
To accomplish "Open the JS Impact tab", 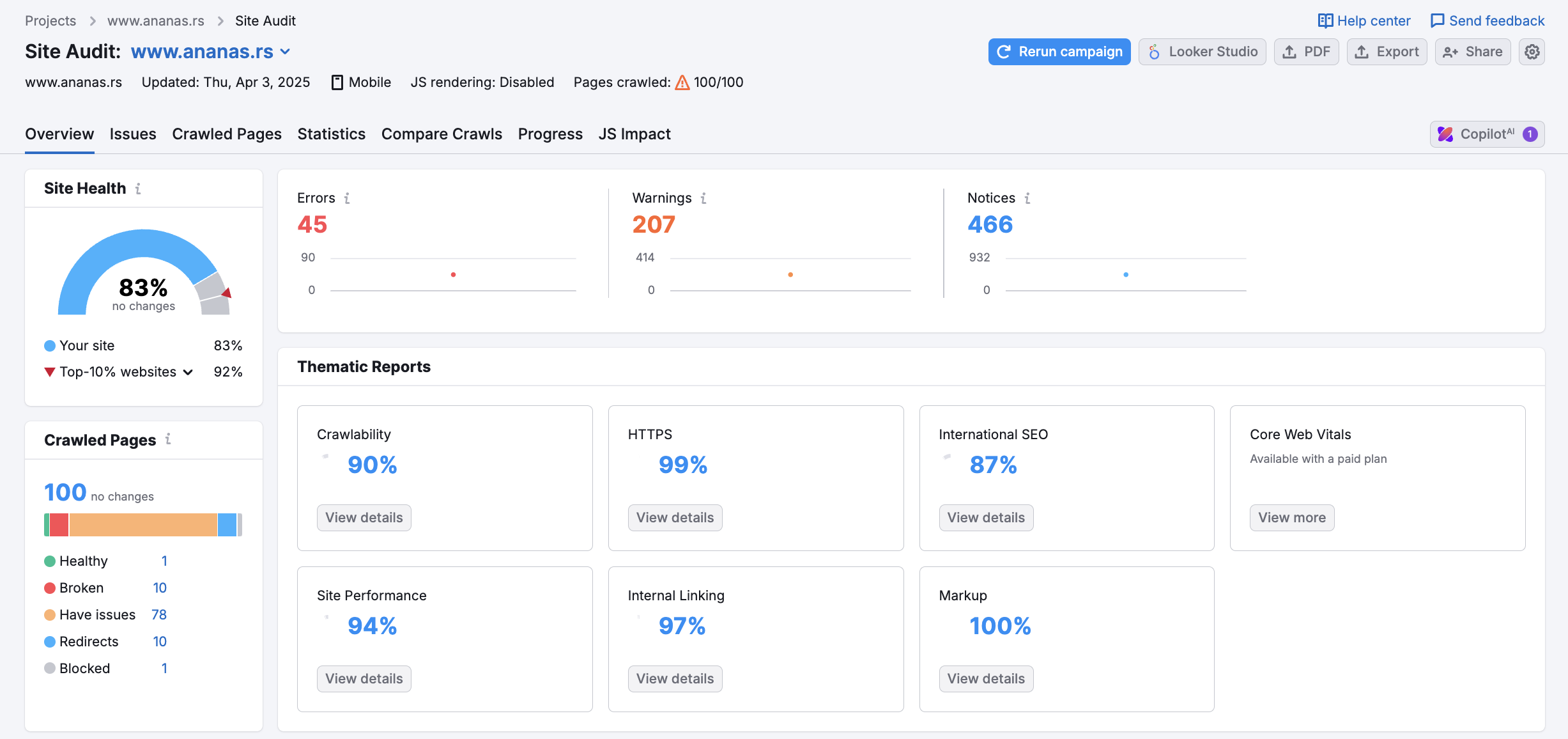I will click(x=634, y=134).
